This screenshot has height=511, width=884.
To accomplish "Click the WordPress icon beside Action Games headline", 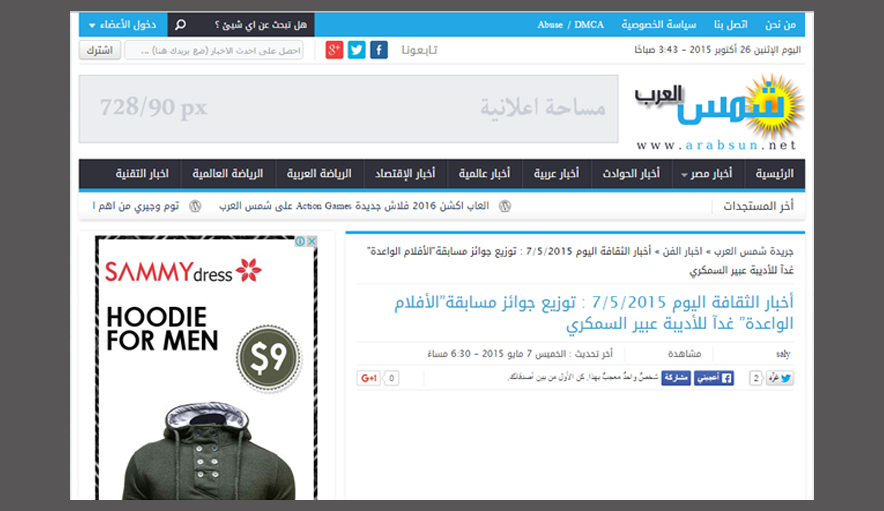I will (505, 206).
